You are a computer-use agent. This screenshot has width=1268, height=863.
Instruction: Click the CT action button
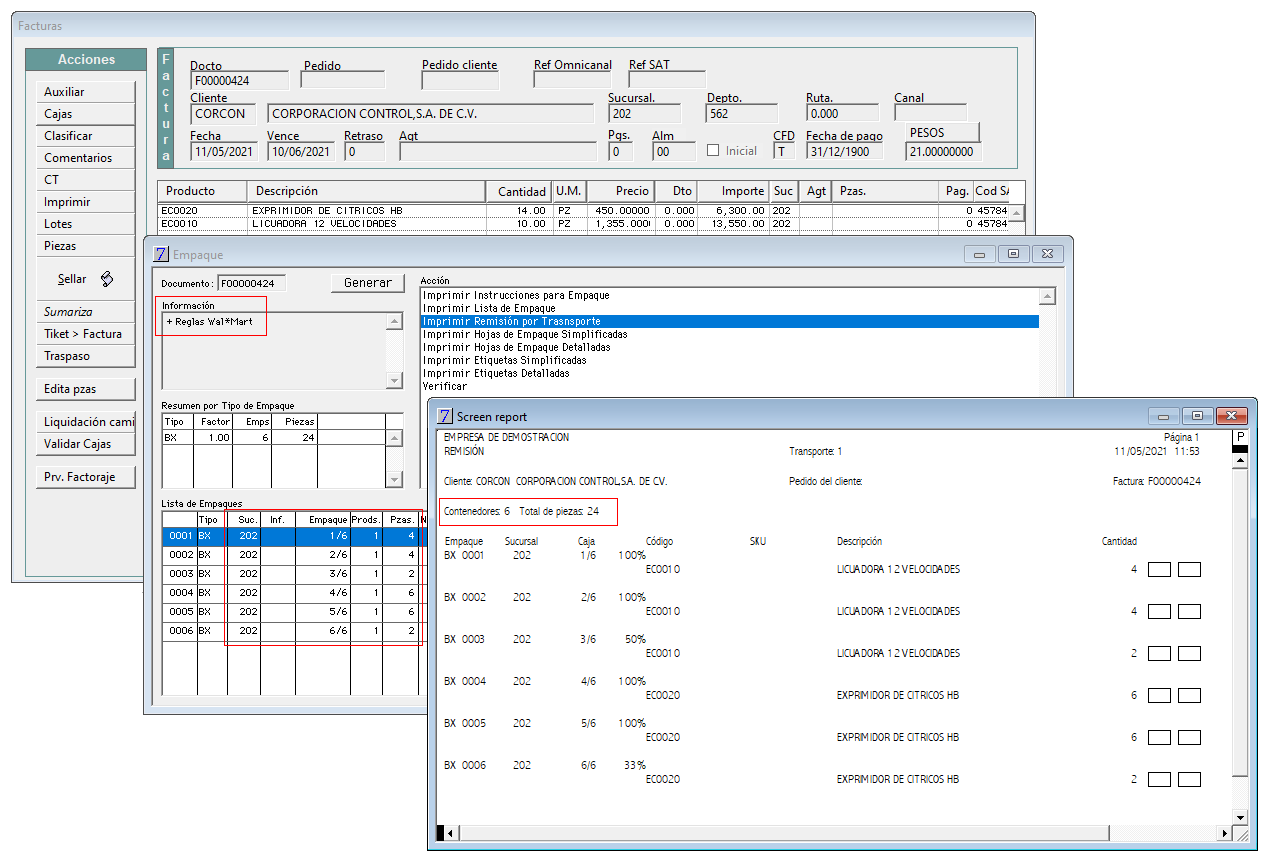click(x=85, y=180)
